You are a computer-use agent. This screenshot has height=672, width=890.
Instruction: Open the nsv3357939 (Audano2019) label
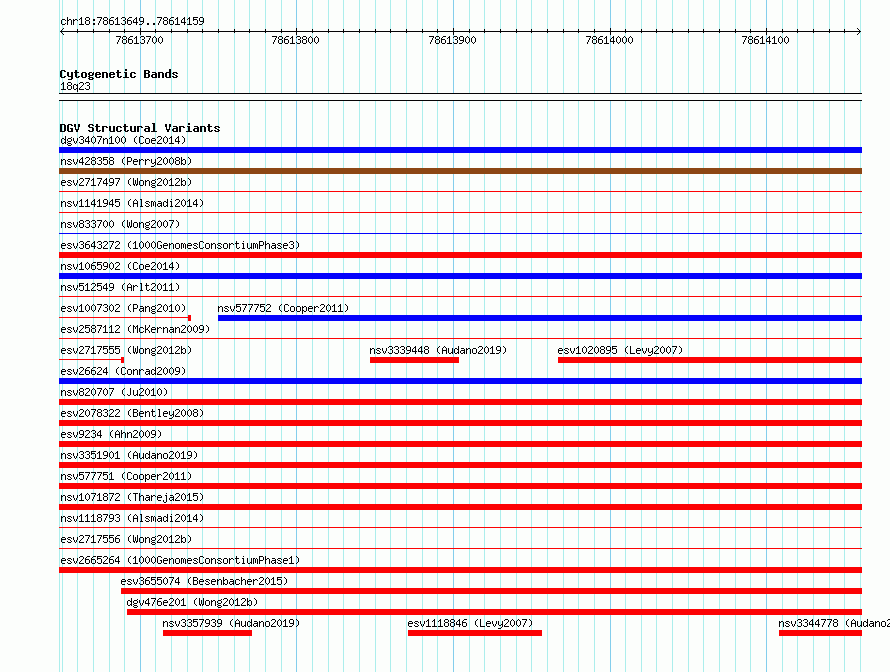point(232,623)
